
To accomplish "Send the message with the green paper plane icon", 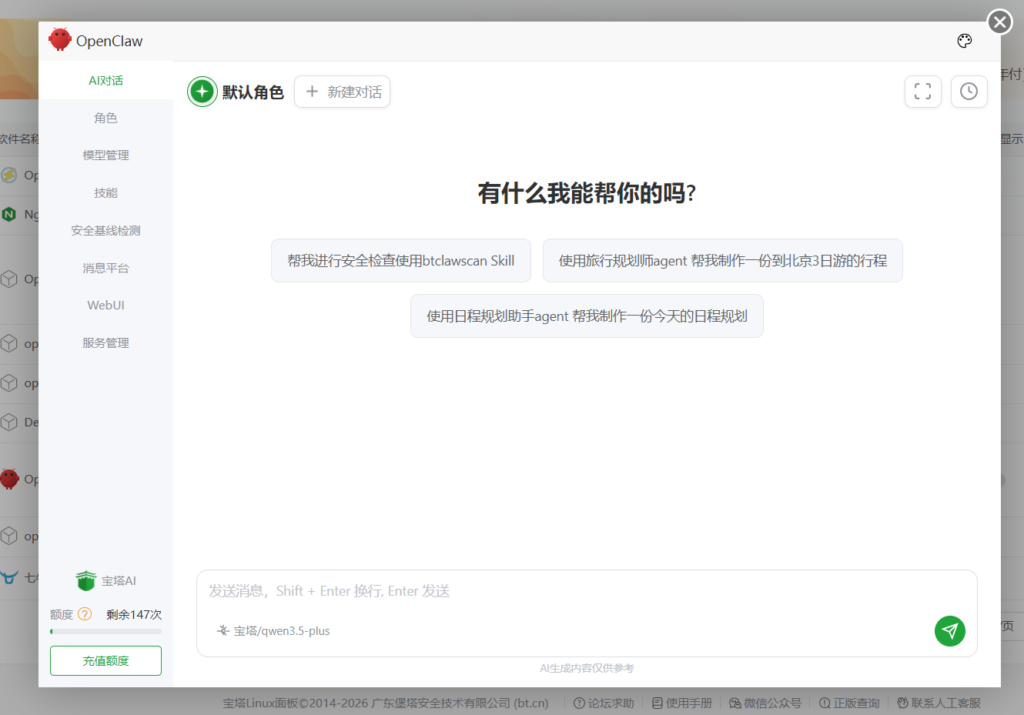I will pyautogui.click(x=948, y=631).
